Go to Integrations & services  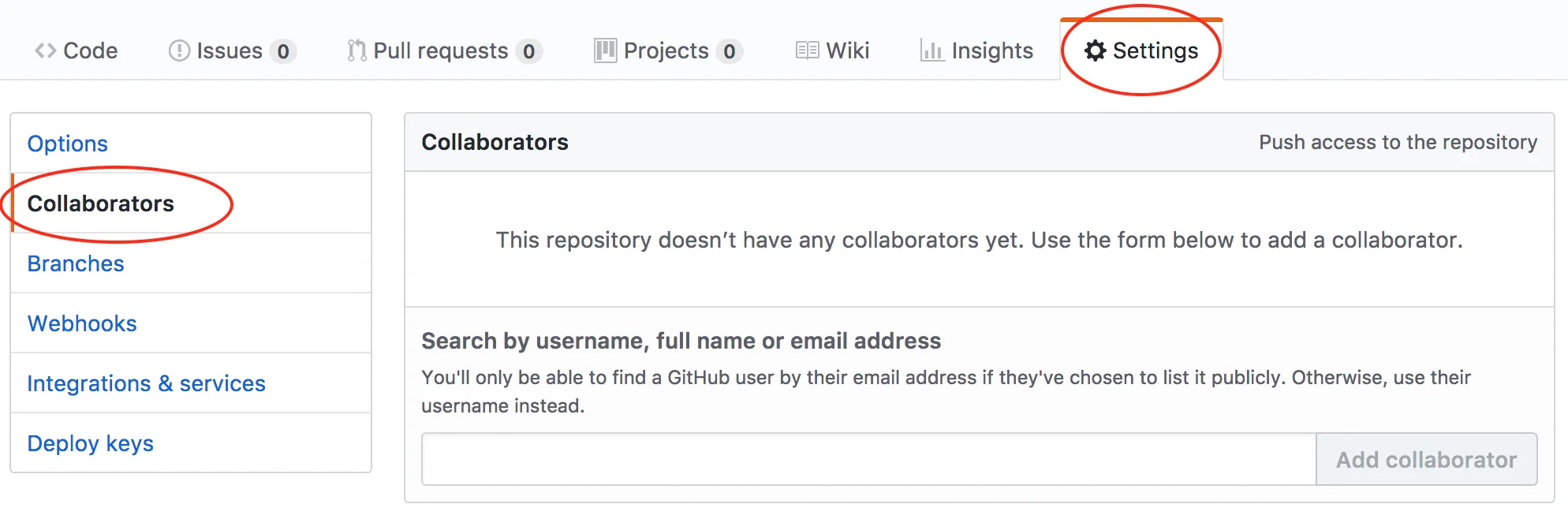click(x=146, y=383)
